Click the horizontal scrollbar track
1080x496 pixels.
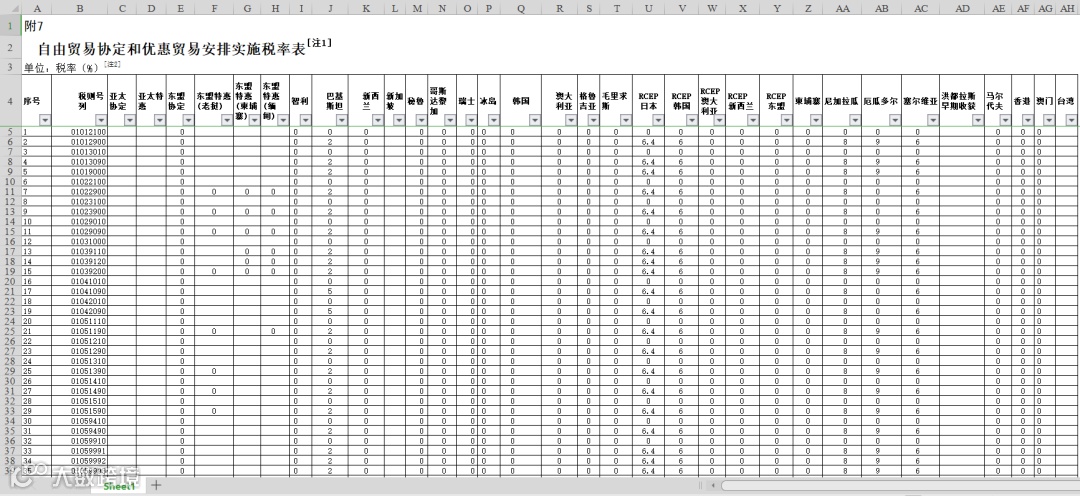pos(899,485)
